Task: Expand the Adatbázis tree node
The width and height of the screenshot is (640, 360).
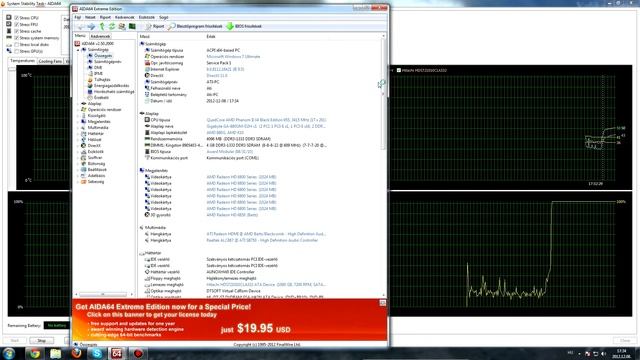Action: pyautogui.click(x=78, y=176)
